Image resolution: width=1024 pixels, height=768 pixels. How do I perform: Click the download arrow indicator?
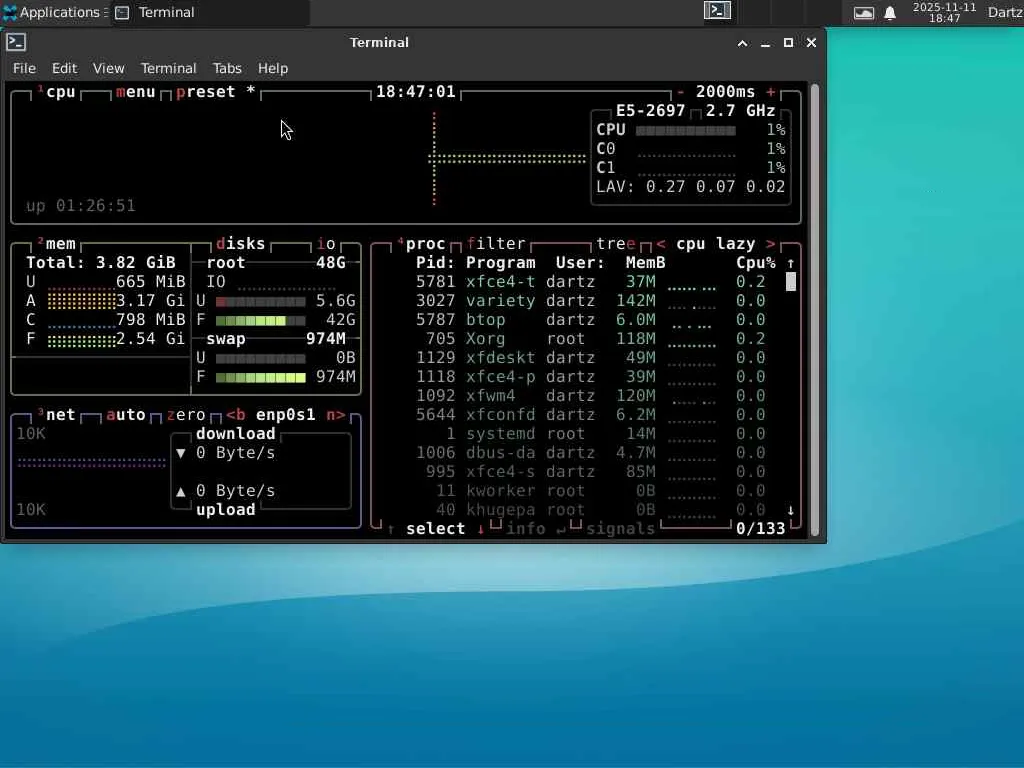181,453
